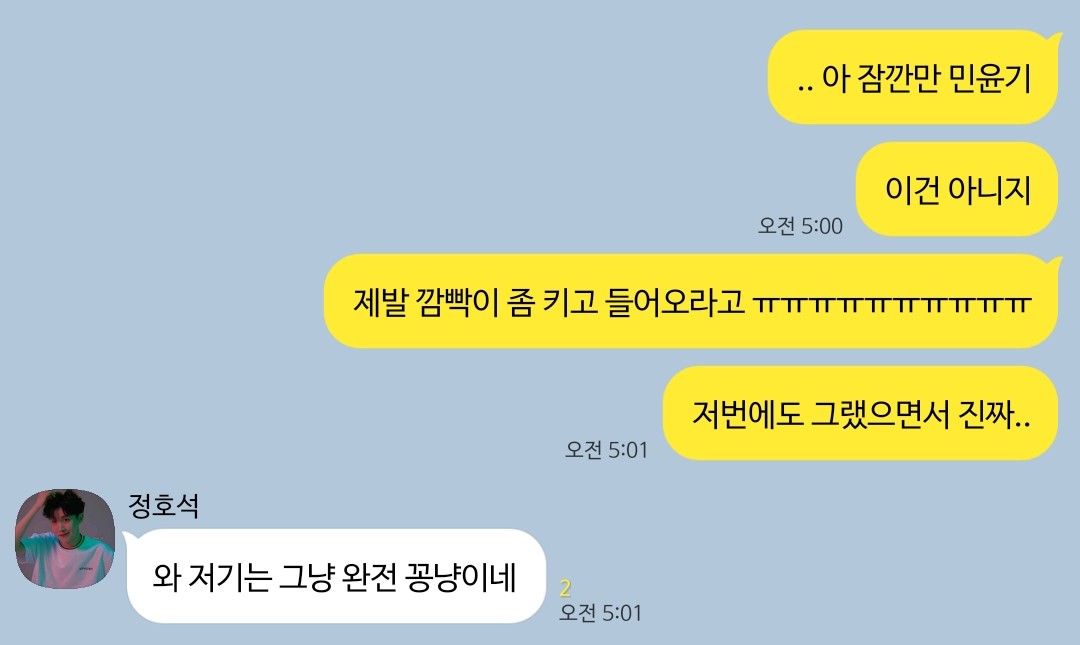
Task: Click the word 아니지 in the second bubble
Action: [989, 190]
